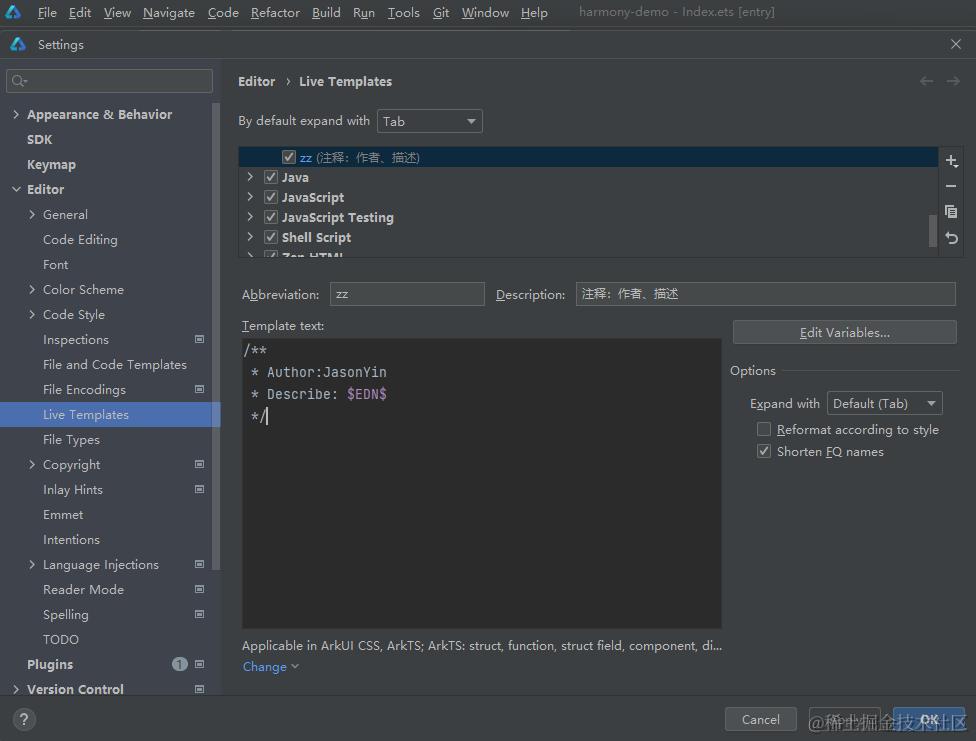Click the project-level icon beside File Encodings

[x=199, y=389]
